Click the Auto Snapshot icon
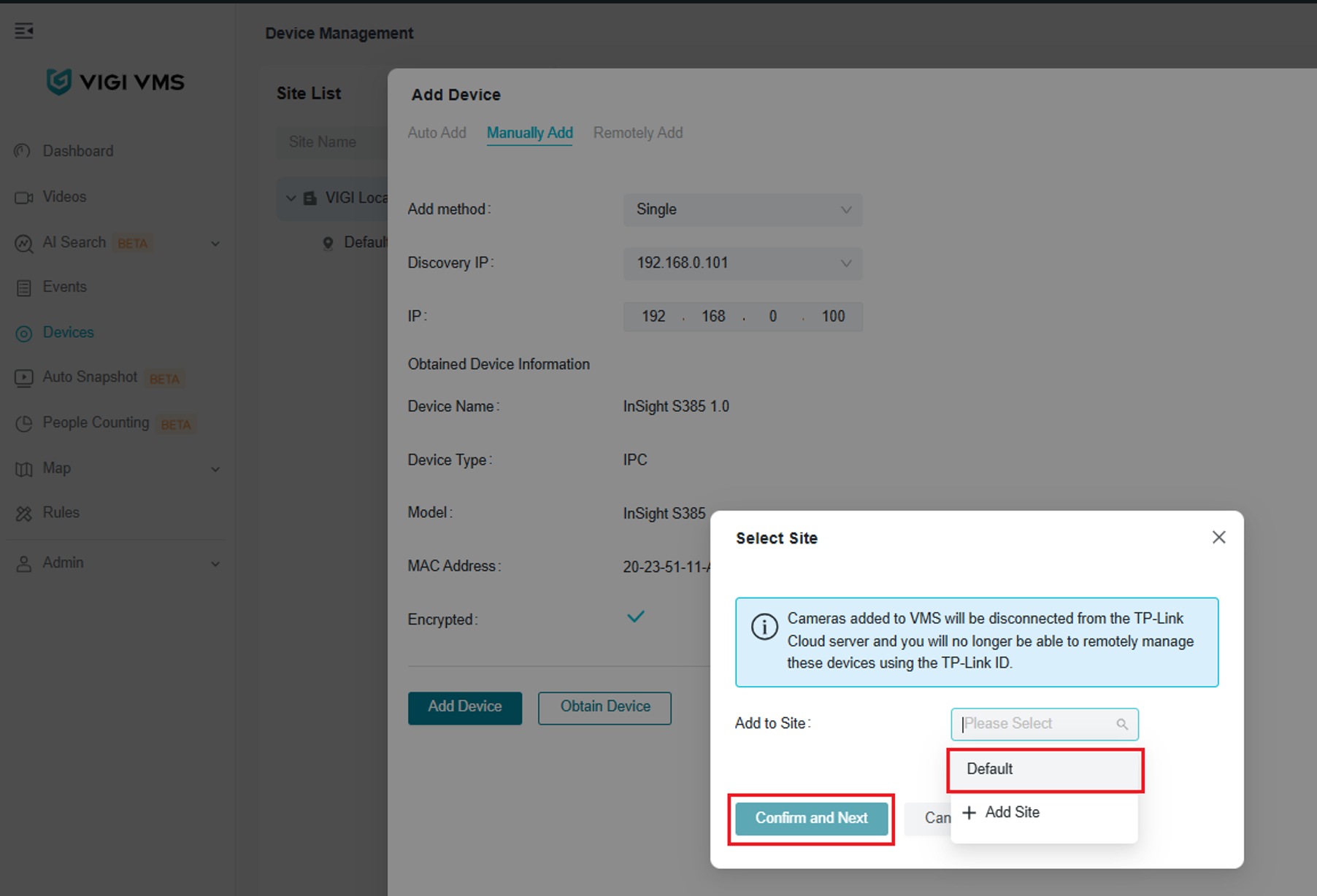Screen dimensions: 1317x896 23,378
